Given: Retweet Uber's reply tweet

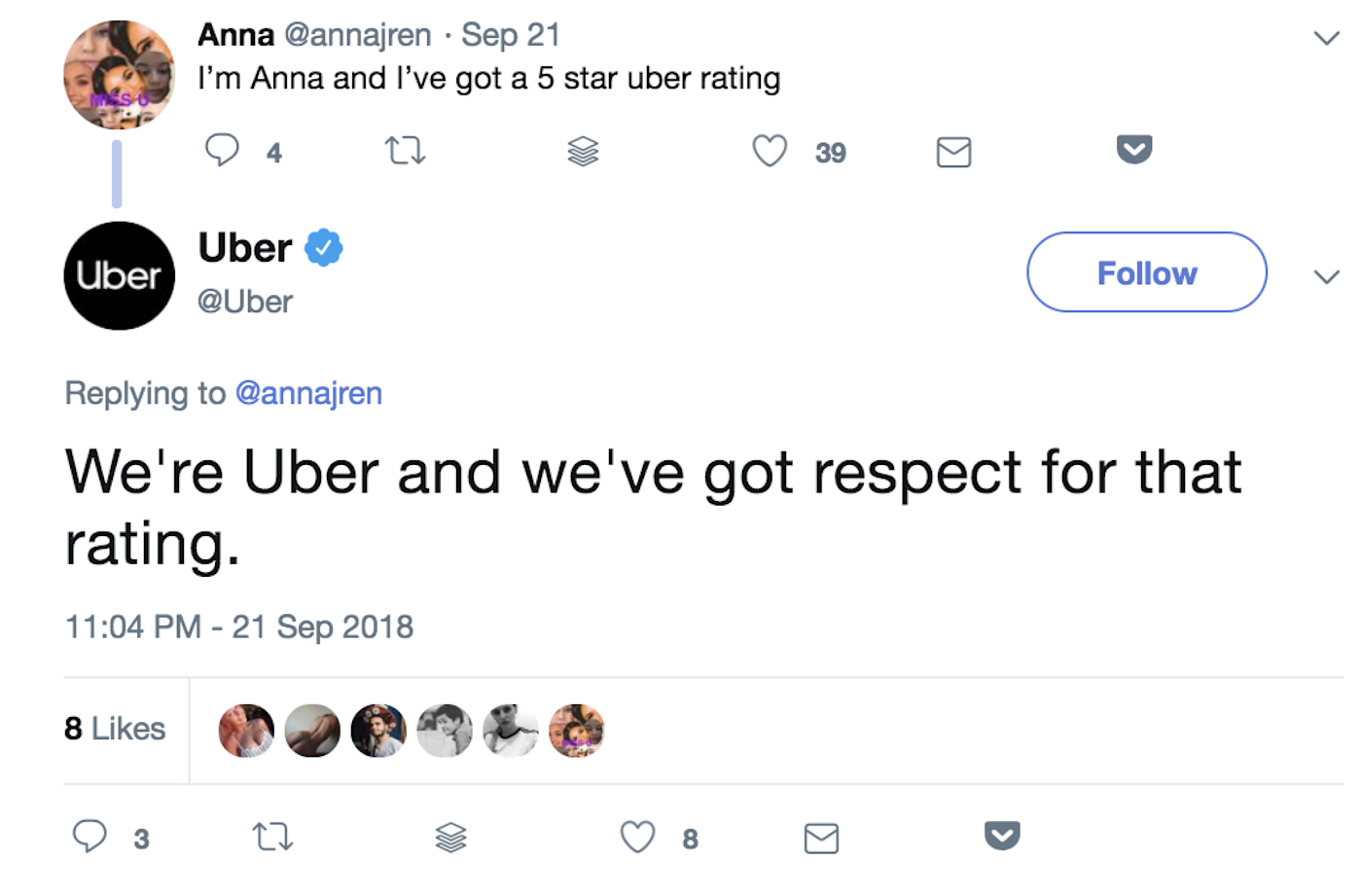Looking at the screenshot, I should pos(272,837).
